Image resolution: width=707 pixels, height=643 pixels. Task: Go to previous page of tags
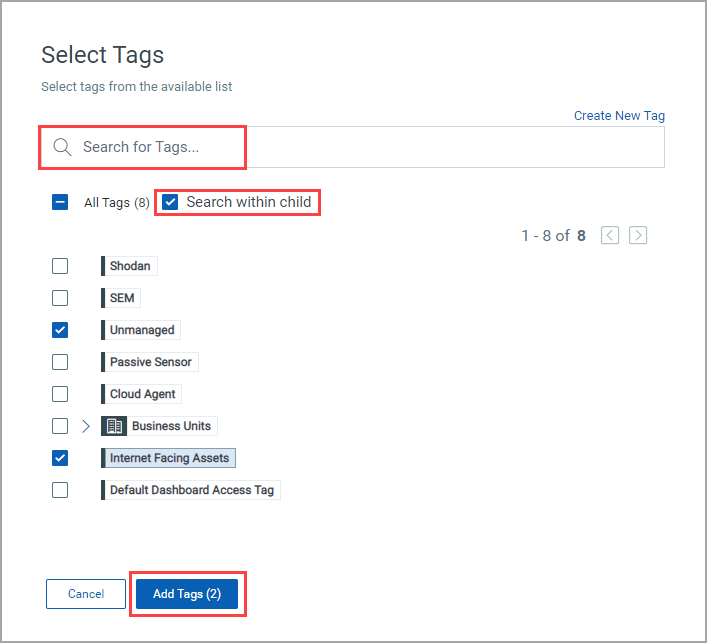610,236
